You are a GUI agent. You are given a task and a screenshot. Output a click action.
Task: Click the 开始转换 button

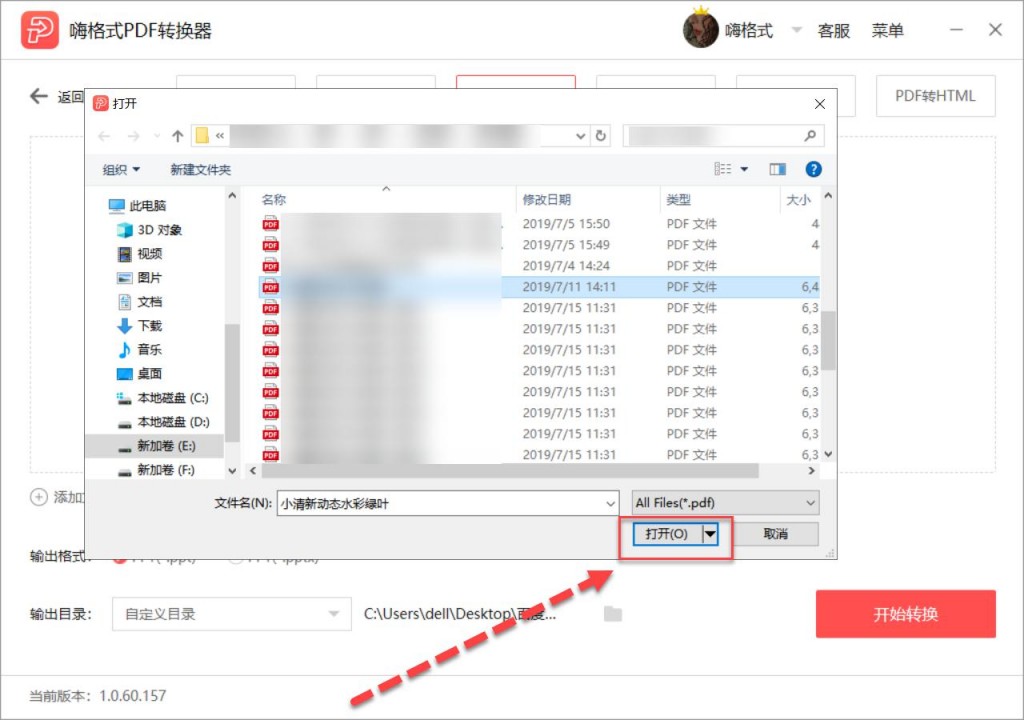pos(905,614)
